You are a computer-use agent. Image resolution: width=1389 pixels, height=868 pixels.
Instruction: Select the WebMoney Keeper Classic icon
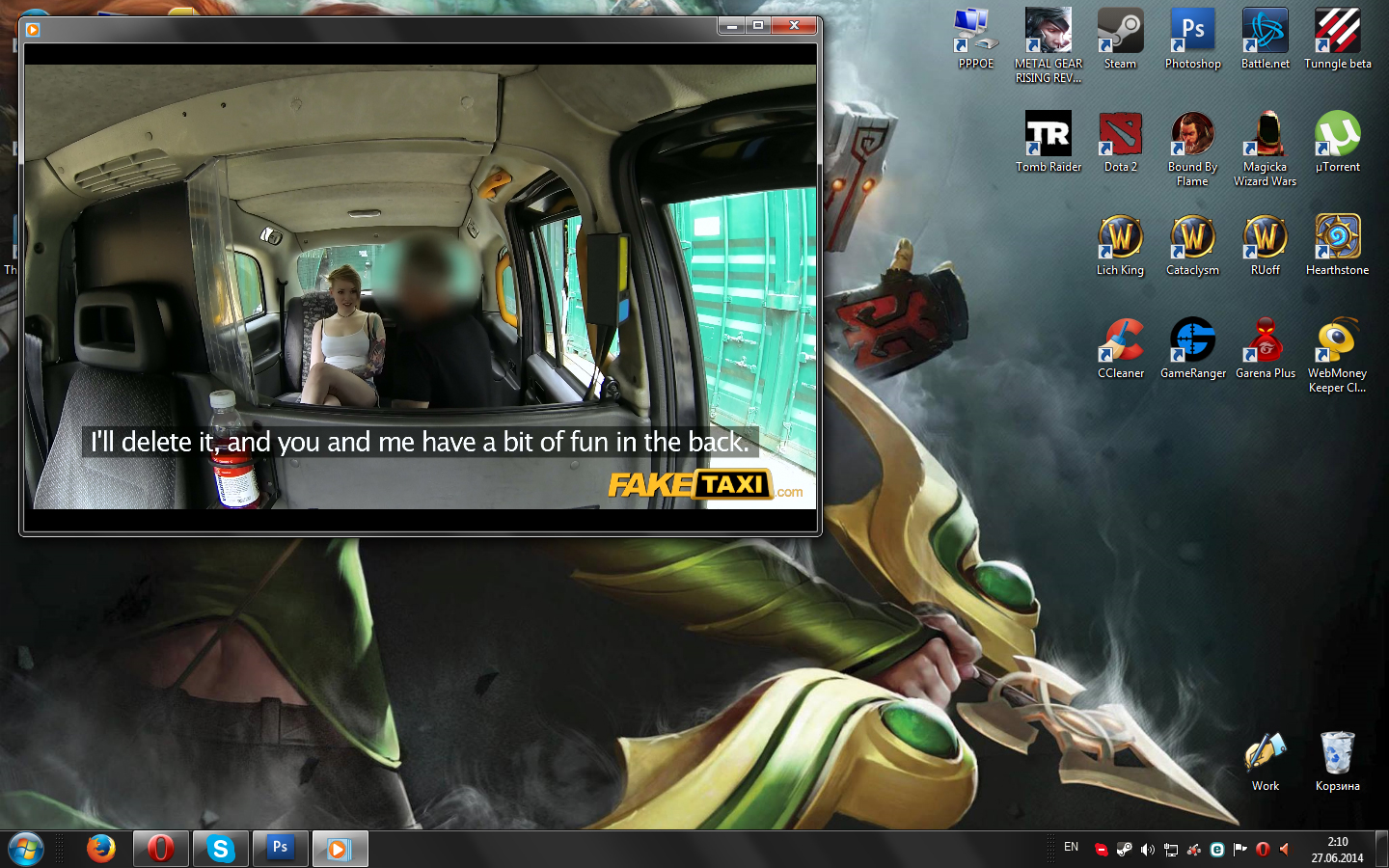(x=1337, y=355)
